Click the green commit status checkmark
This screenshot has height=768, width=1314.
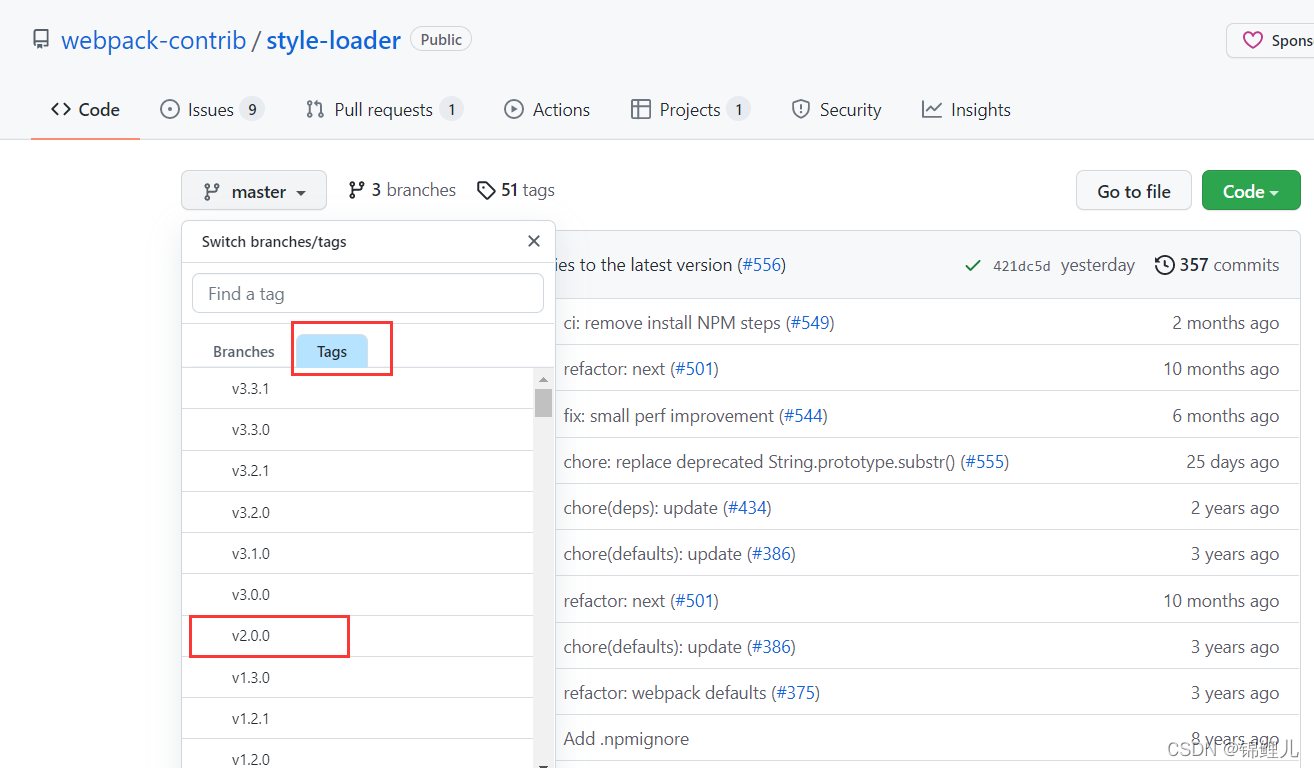point(972,265)
